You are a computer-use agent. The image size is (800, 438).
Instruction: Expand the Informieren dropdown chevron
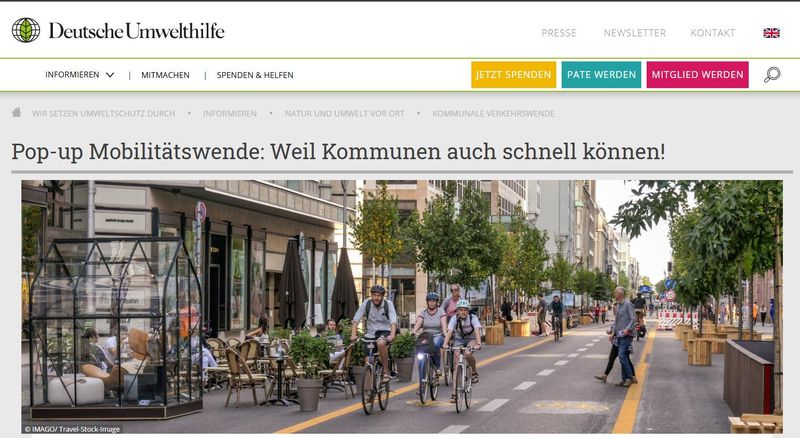[x=110, y=75]
